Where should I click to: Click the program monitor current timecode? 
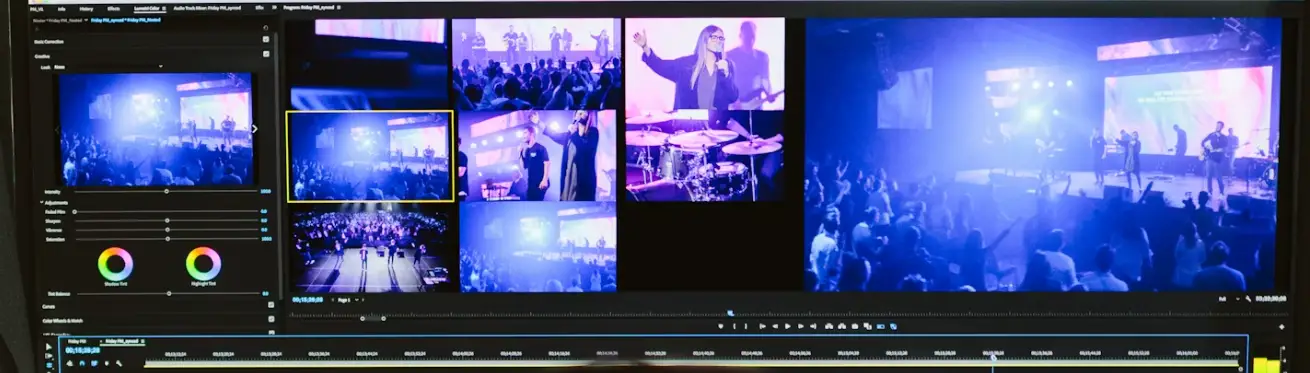point(307,299)
